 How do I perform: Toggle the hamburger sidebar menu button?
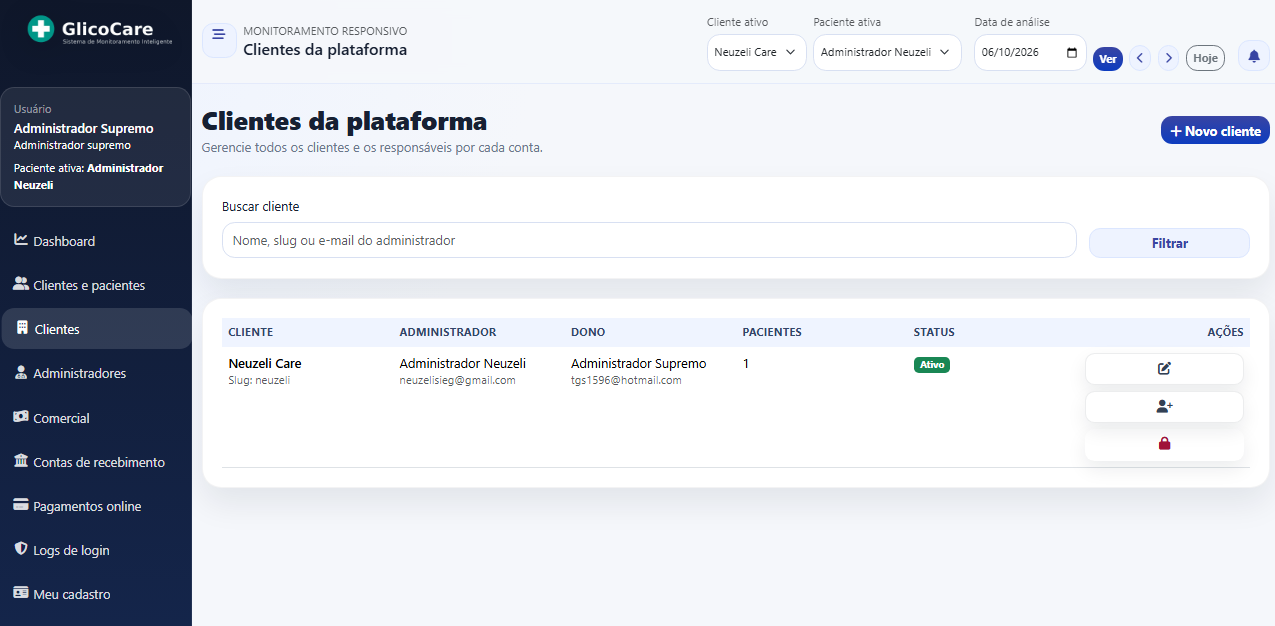[x=219, y=40]
